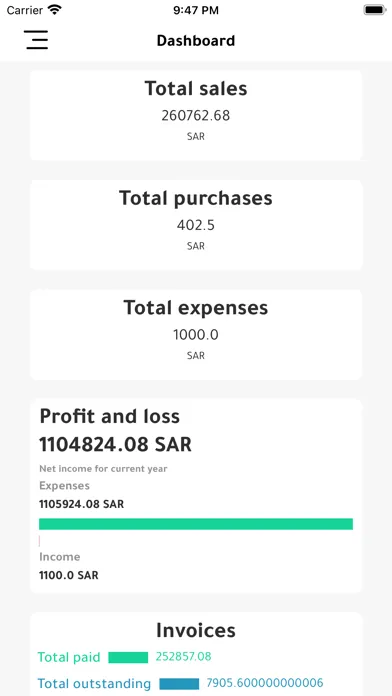
Task: Tap the 1000.0 expenses value
Action: pos(196,335)
